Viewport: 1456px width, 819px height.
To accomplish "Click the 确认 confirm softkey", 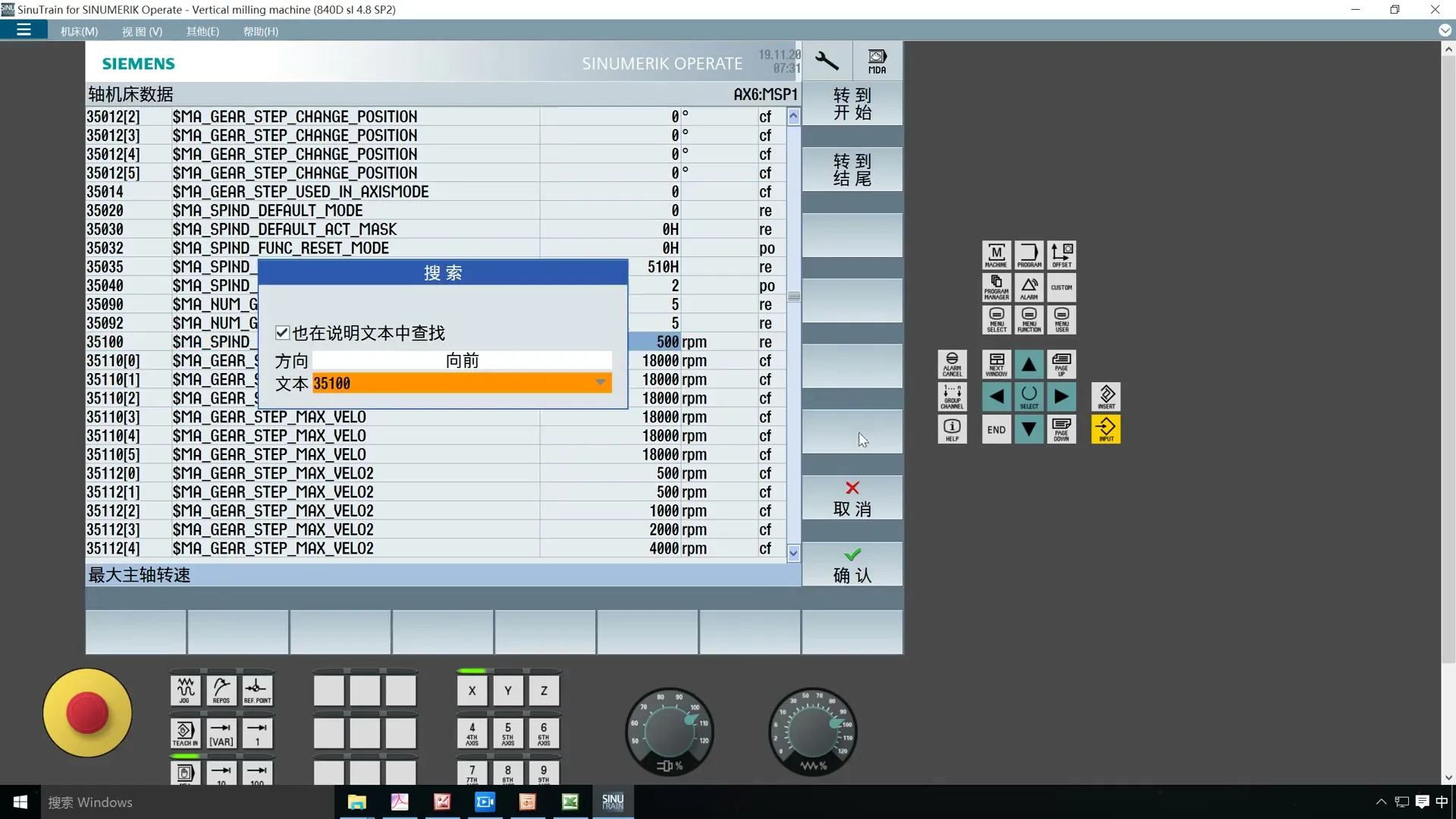I will coord(852,565).
